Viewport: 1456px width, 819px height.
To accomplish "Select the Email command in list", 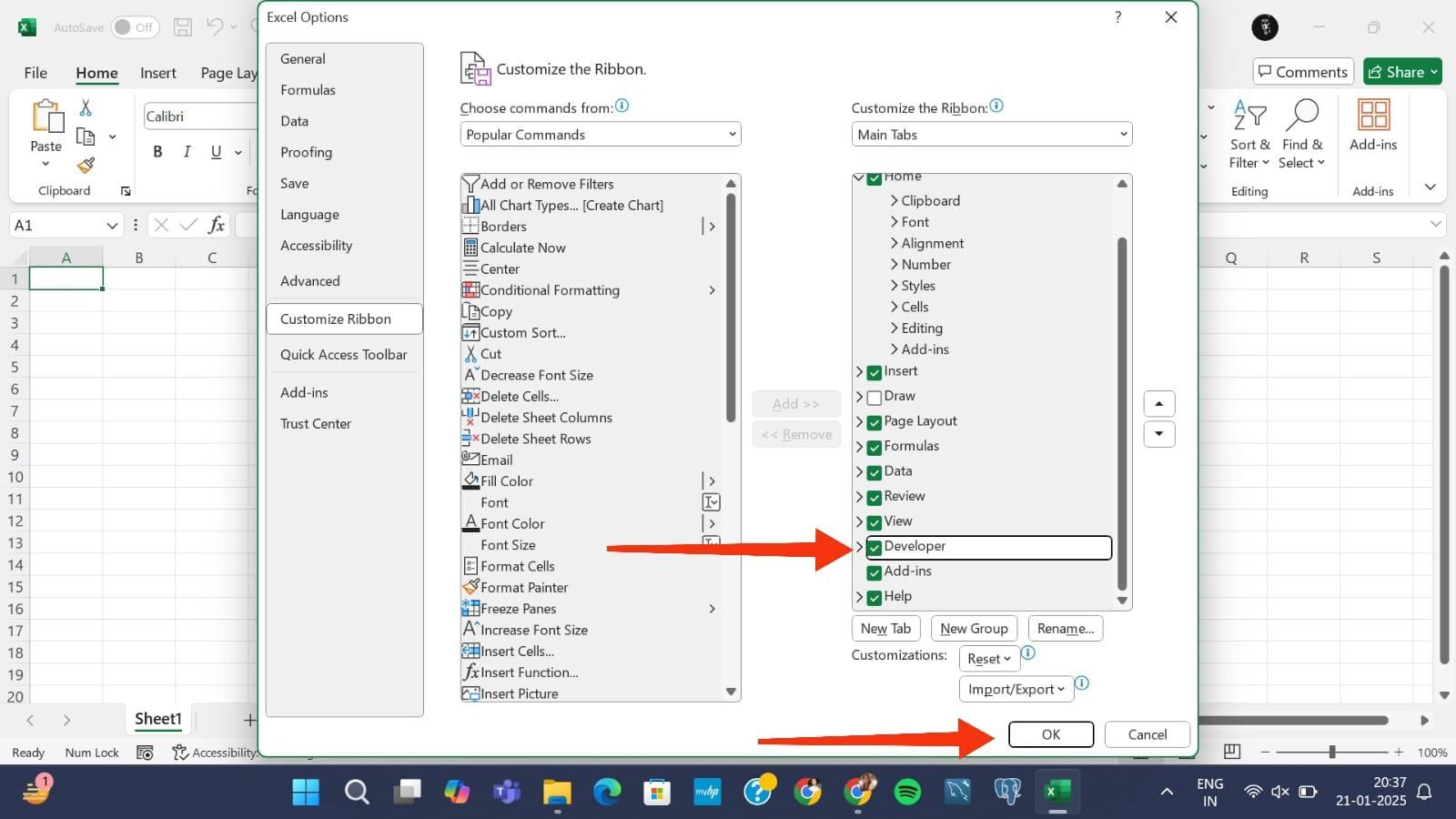I will click(488, 460).
